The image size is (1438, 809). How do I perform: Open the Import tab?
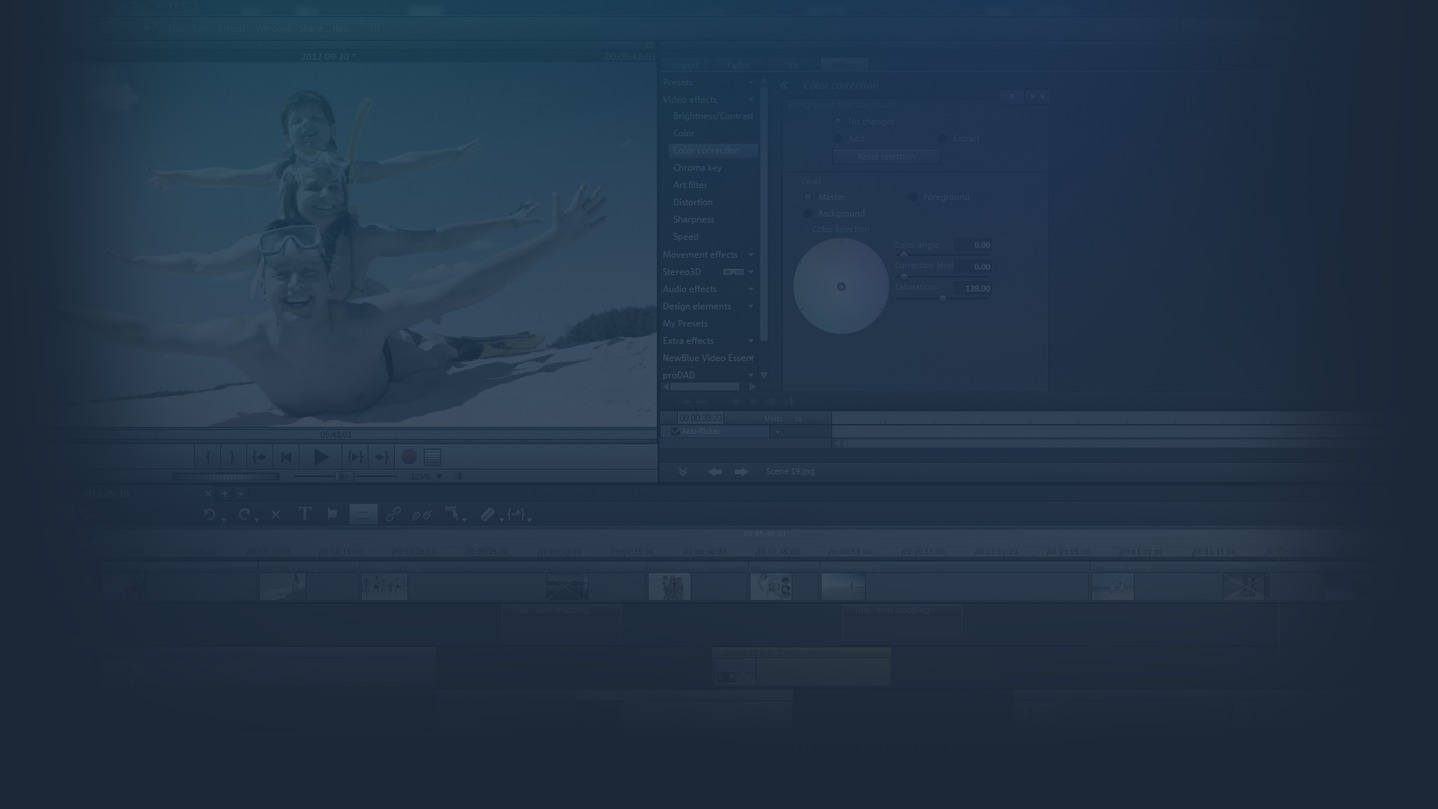[685, 65]
